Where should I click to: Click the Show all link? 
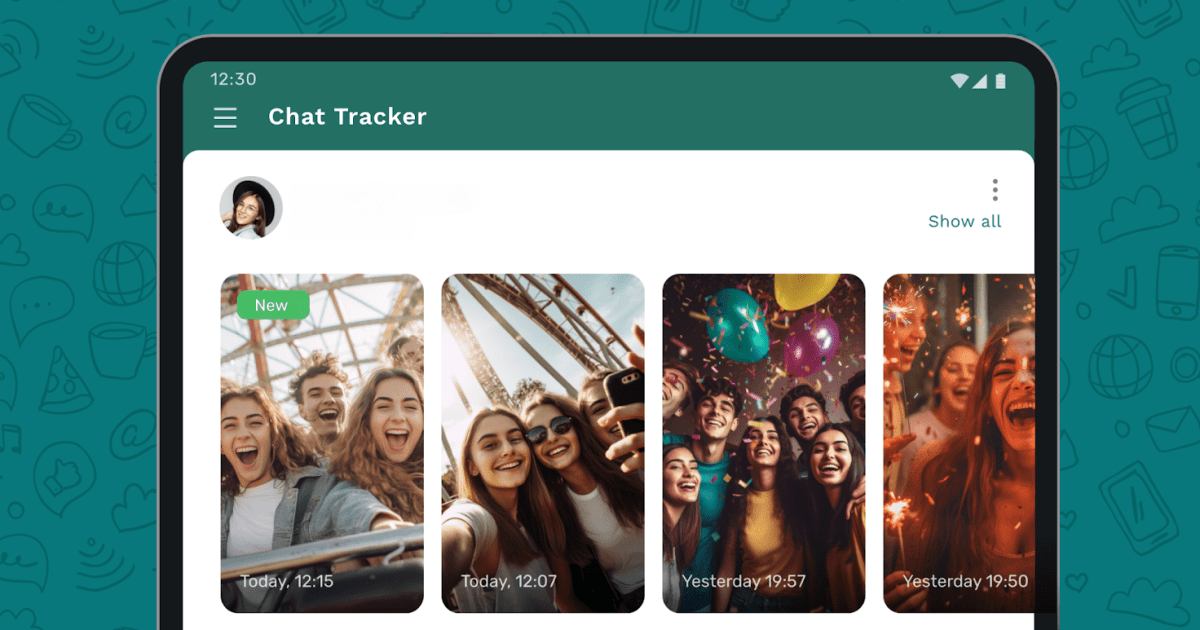point(964,221)
